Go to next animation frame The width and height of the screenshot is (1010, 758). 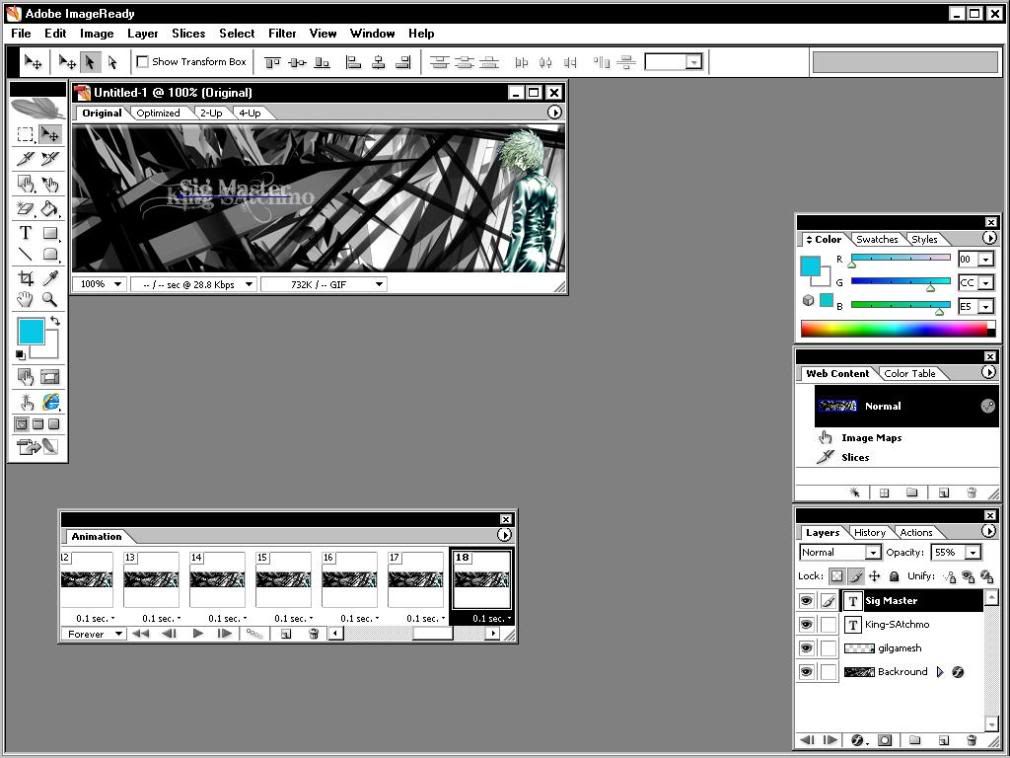[224, 634]
